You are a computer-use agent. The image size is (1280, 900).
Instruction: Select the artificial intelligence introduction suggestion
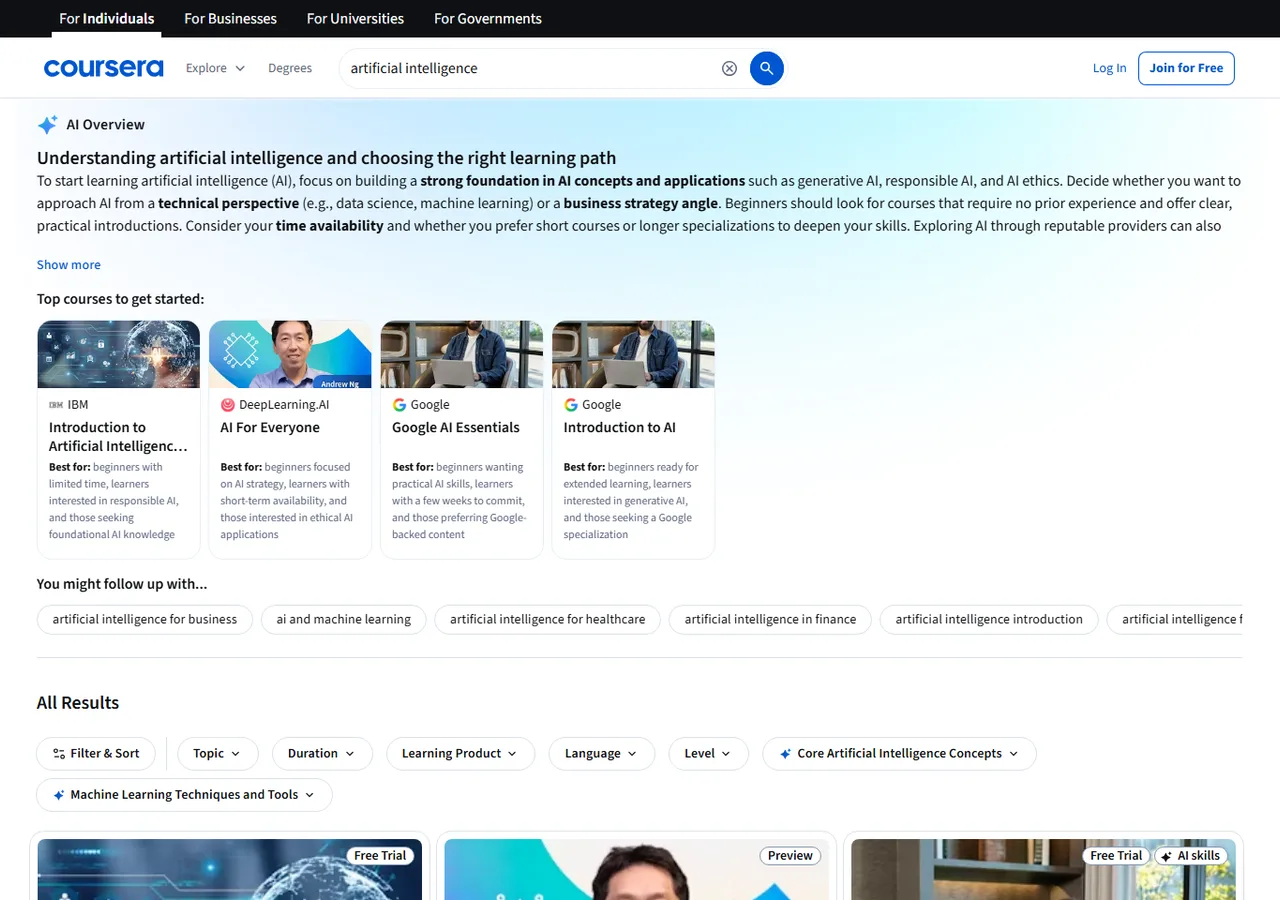pyautogui.click(x=989, y=620)
